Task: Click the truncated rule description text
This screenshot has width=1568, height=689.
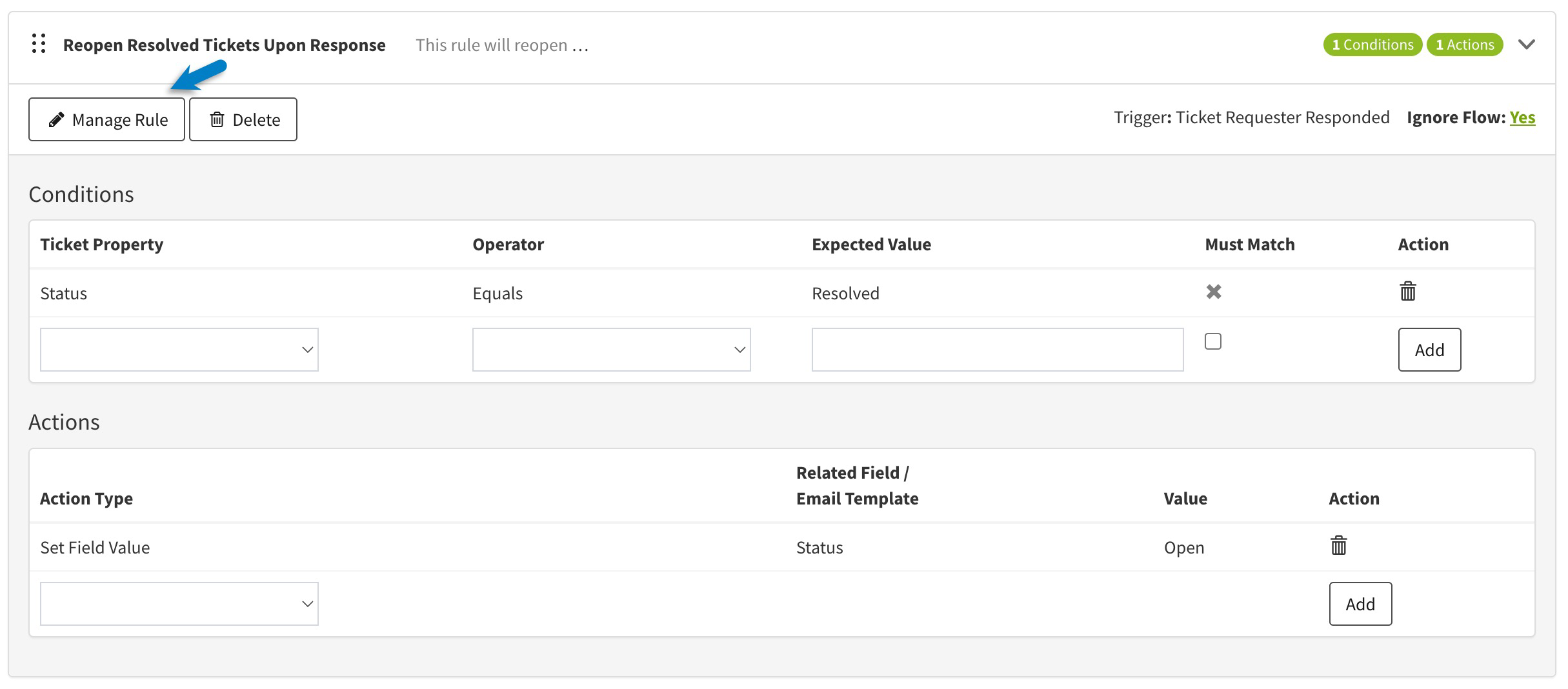Action: (x=501, y=45)
